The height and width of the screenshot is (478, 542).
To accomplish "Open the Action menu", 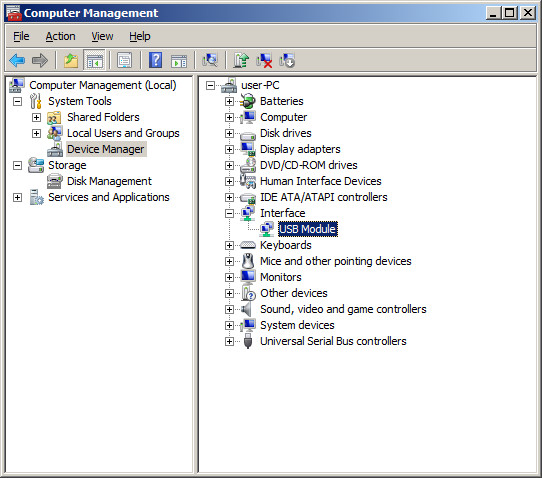I will pos(60,36).
